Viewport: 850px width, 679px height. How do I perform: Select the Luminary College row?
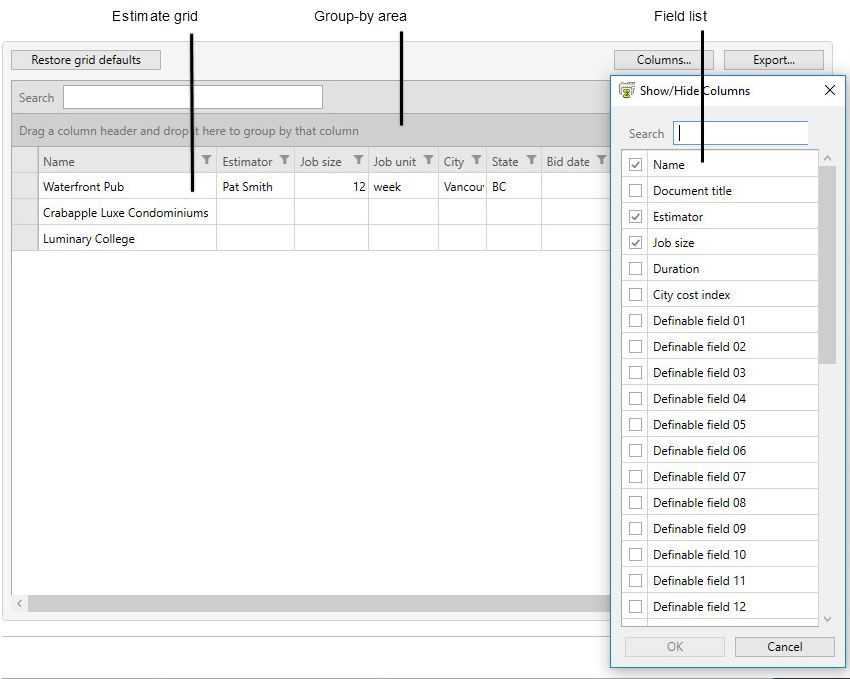(x=88, y=239)
